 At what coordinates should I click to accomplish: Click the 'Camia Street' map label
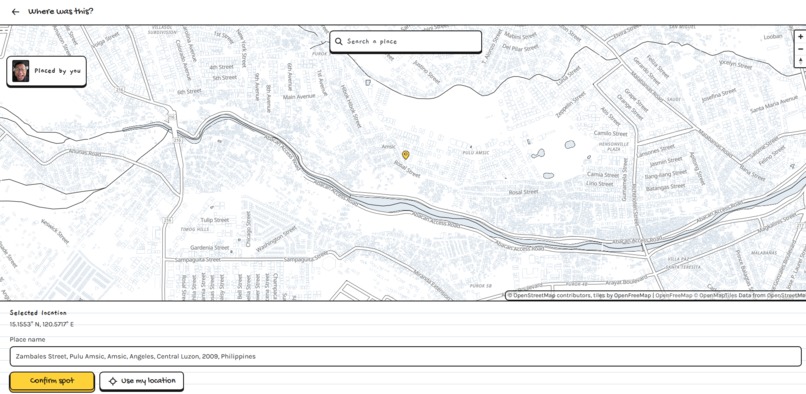(603, 175)
